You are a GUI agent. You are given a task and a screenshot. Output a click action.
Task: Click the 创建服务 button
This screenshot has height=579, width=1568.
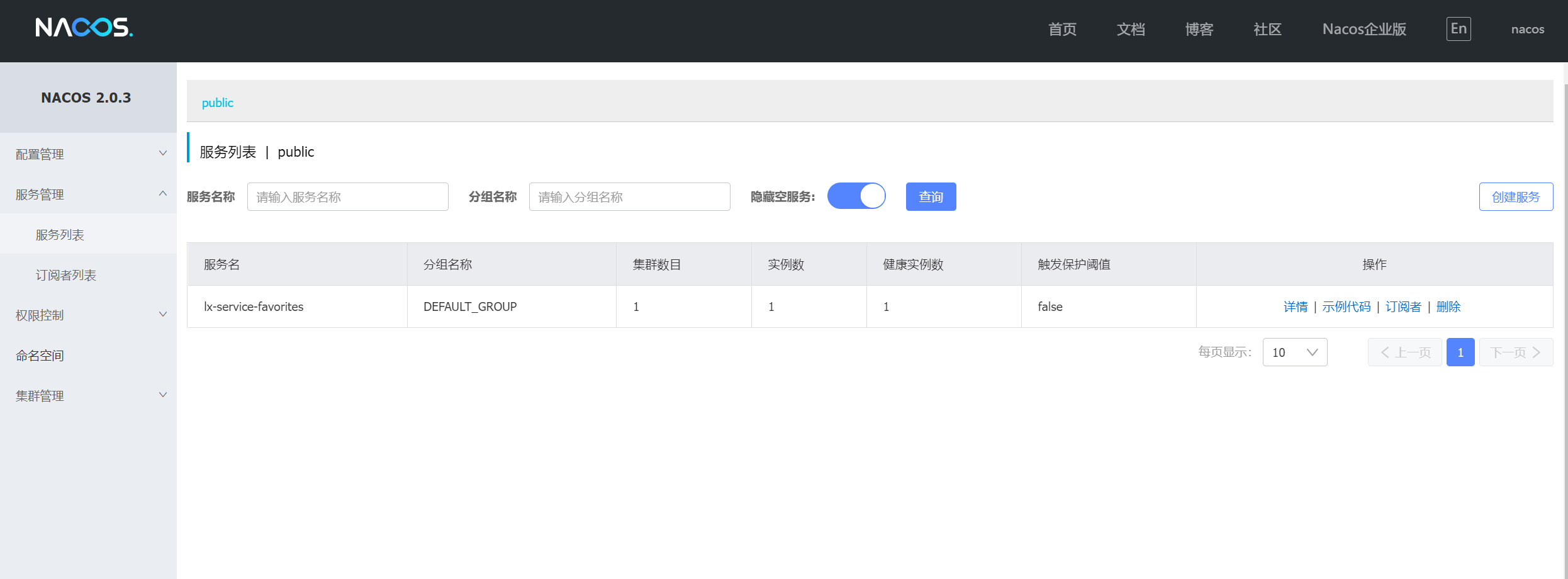pos(1516,196)
